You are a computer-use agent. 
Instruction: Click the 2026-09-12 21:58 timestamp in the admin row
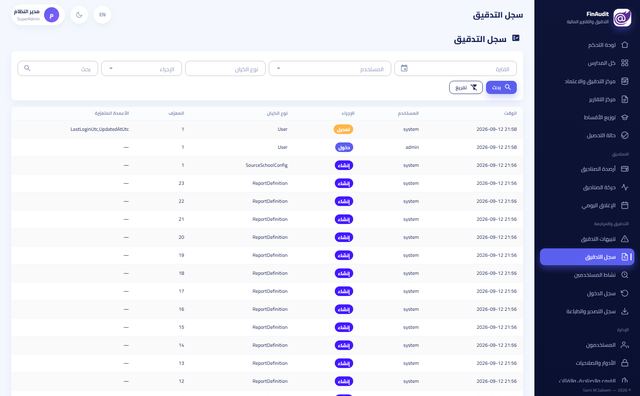point(497,147)
